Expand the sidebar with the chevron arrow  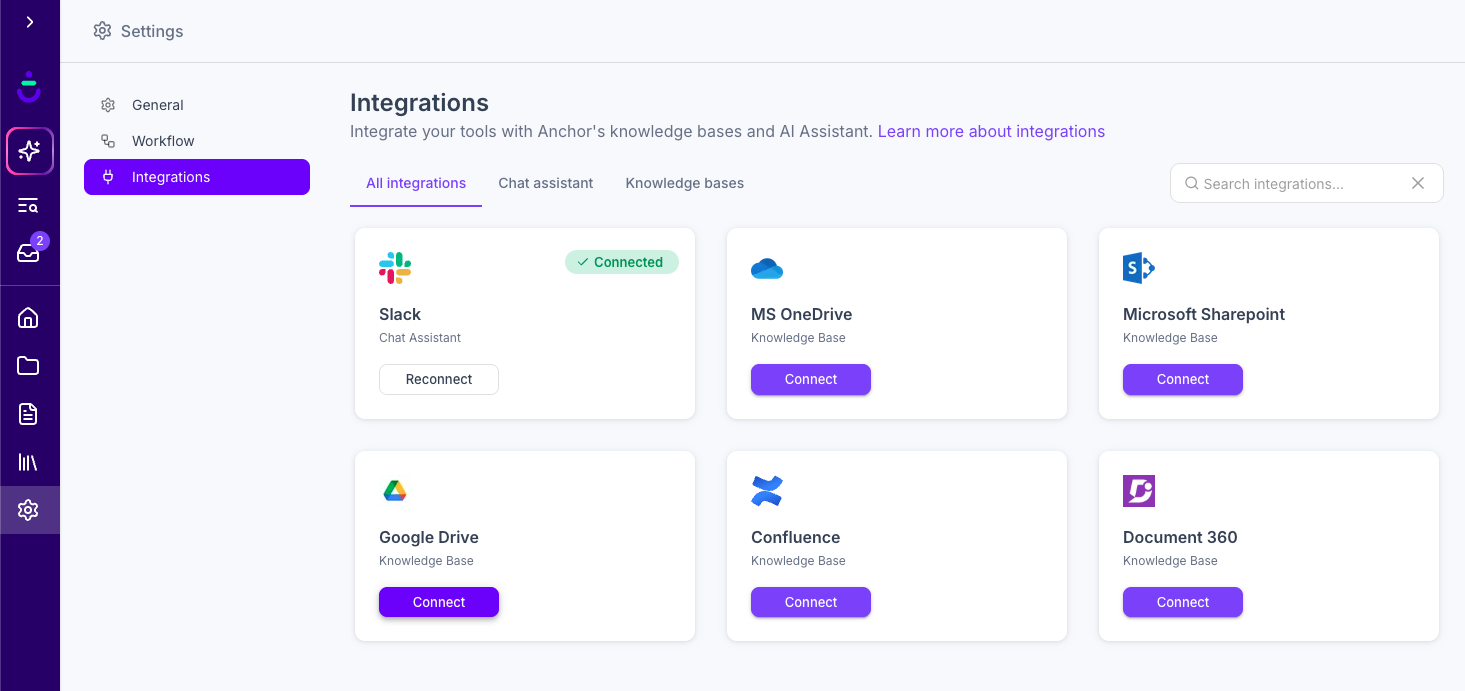pyautogui.click(x=30, y=22)
